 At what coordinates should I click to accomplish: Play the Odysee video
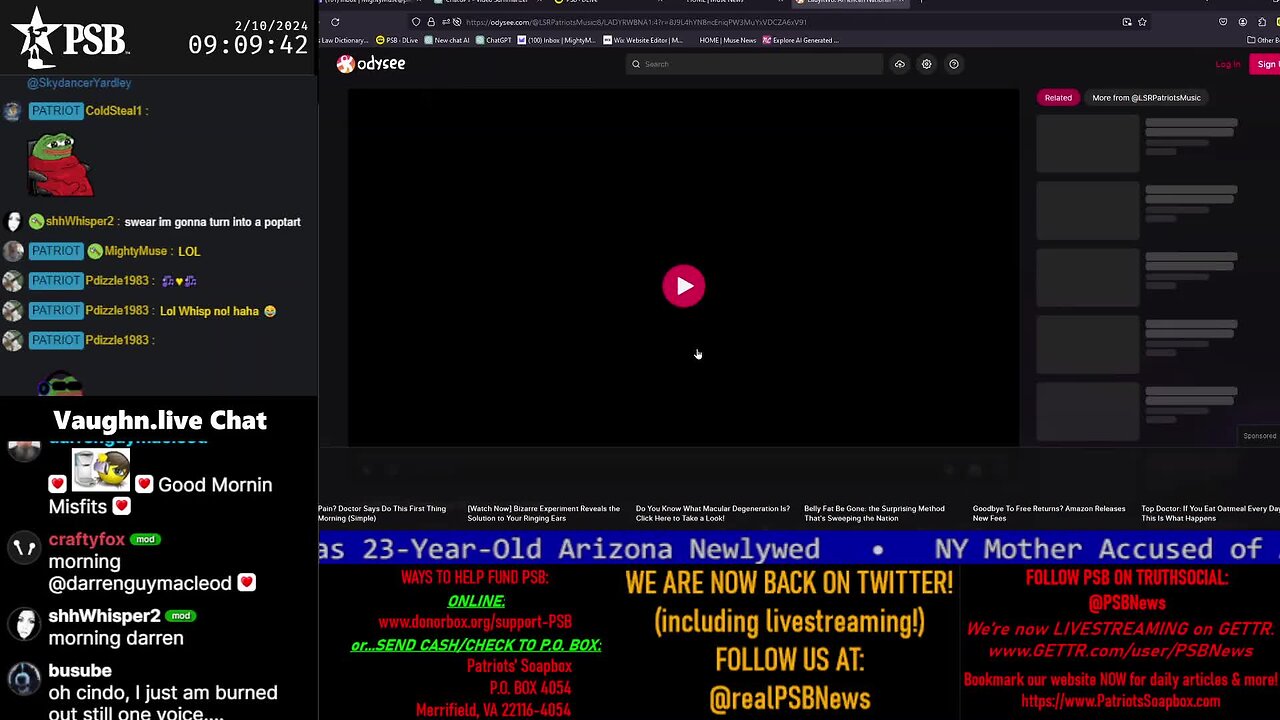point(684,286)
